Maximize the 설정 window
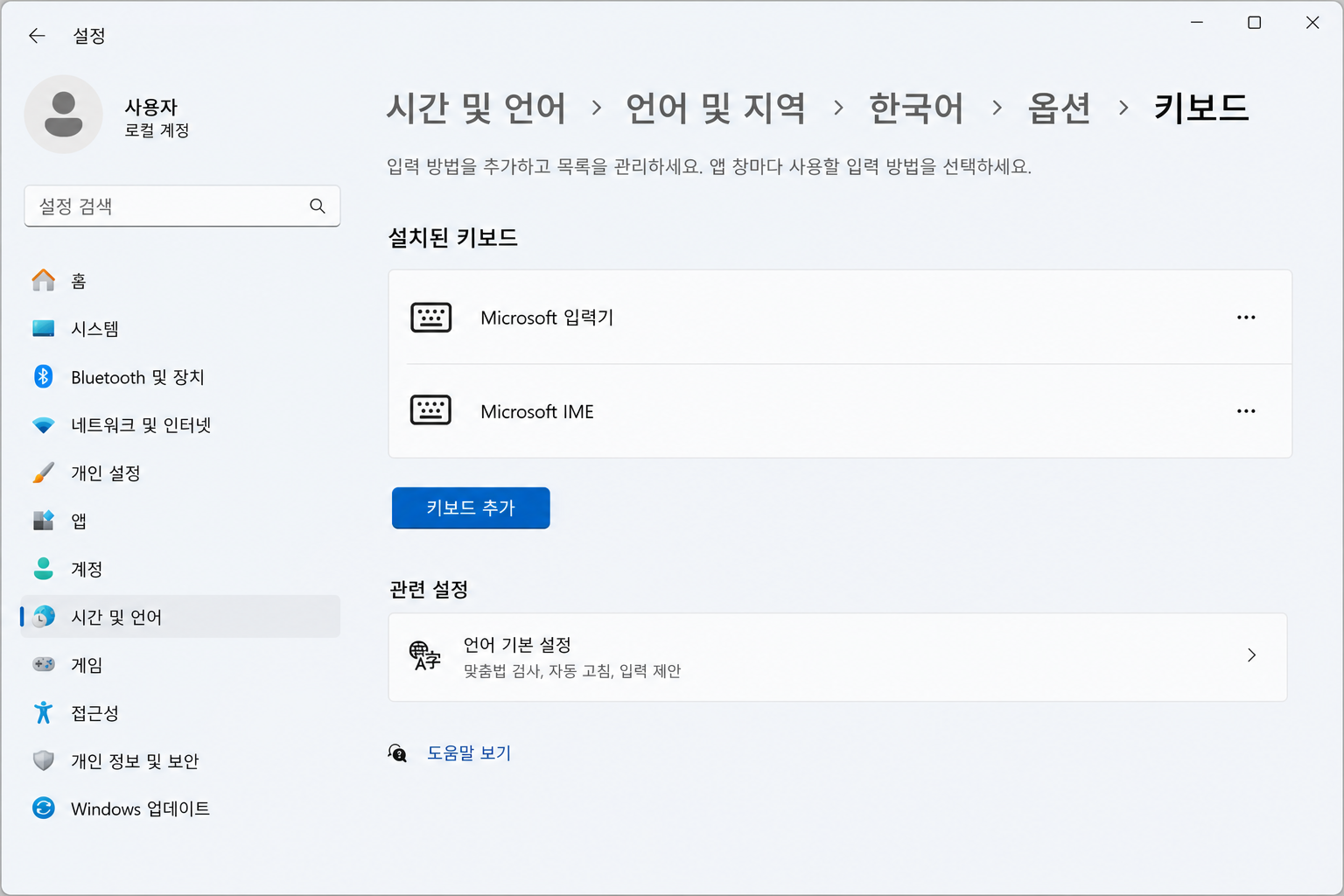Image resolution: width=1344 pixels, height=896 pixels. 1254,23
